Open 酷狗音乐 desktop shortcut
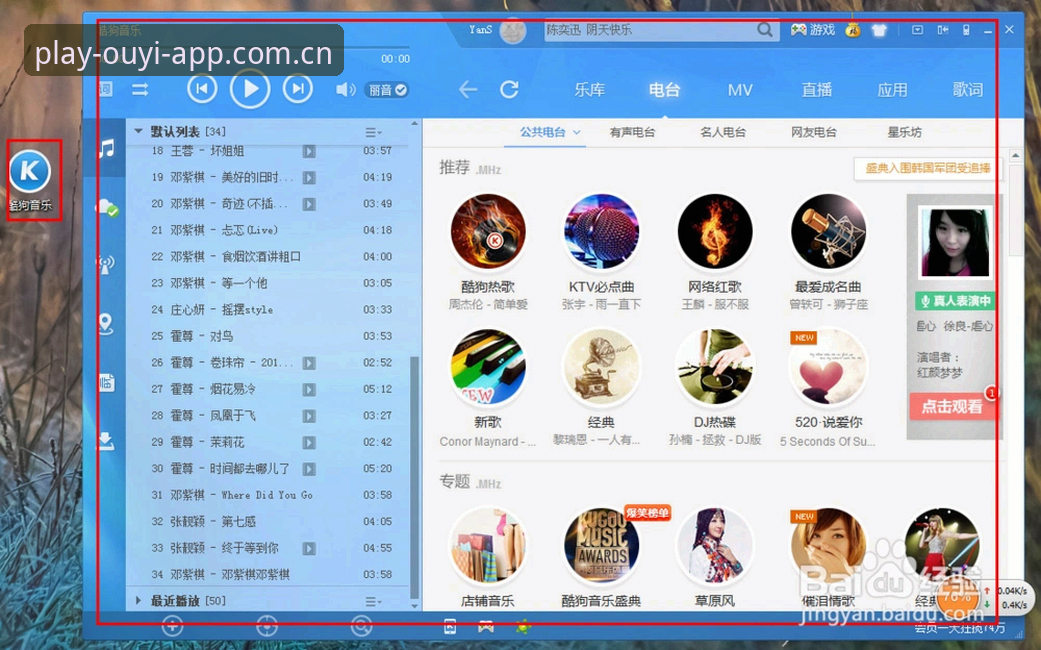 point(31,180)
